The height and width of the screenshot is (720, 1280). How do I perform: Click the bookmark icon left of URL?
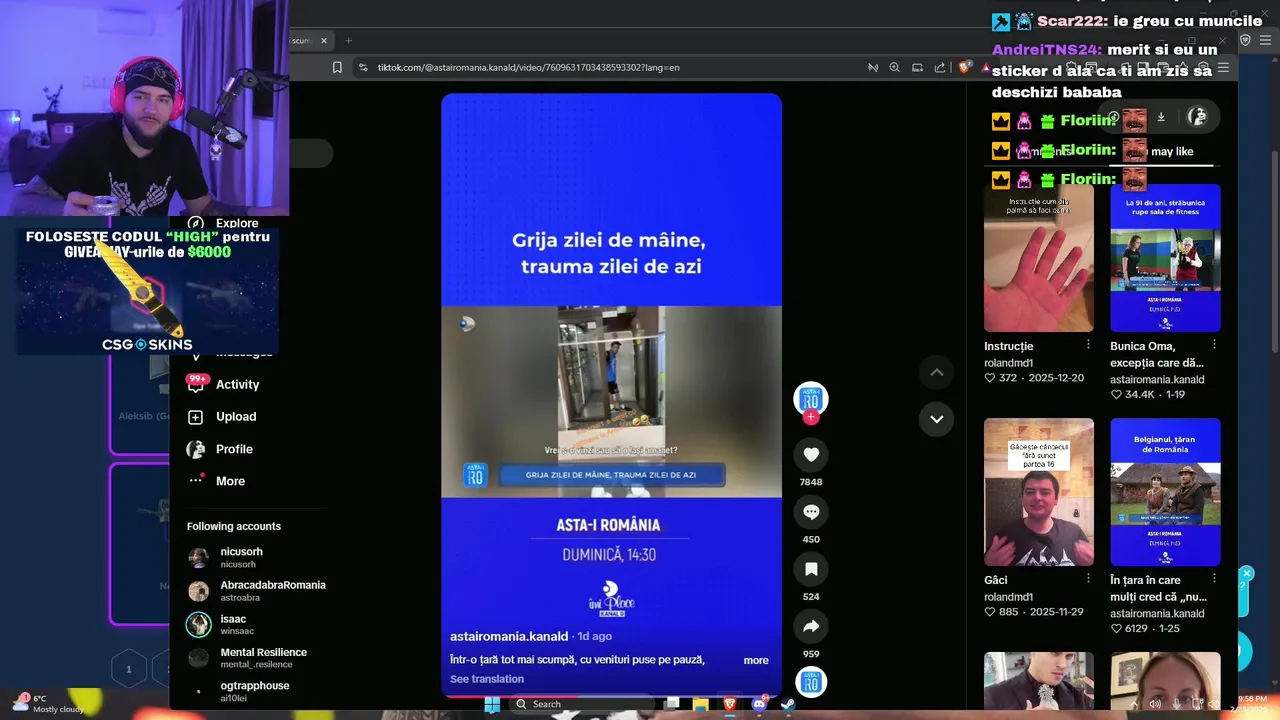point(338,67)
